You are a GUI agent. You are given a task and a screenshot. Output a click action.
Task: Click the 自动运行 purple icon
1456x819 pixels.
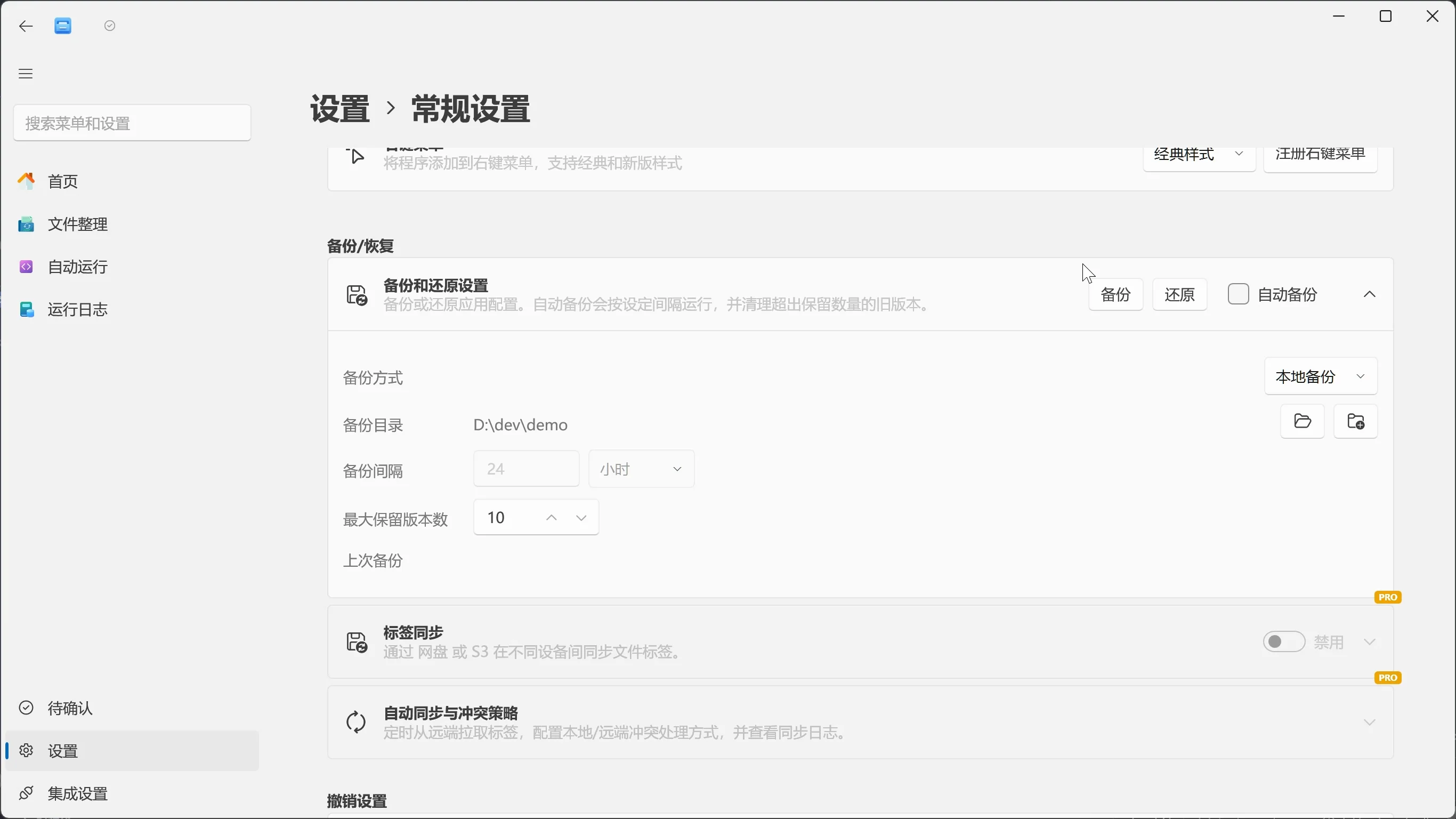coord(26,267)
